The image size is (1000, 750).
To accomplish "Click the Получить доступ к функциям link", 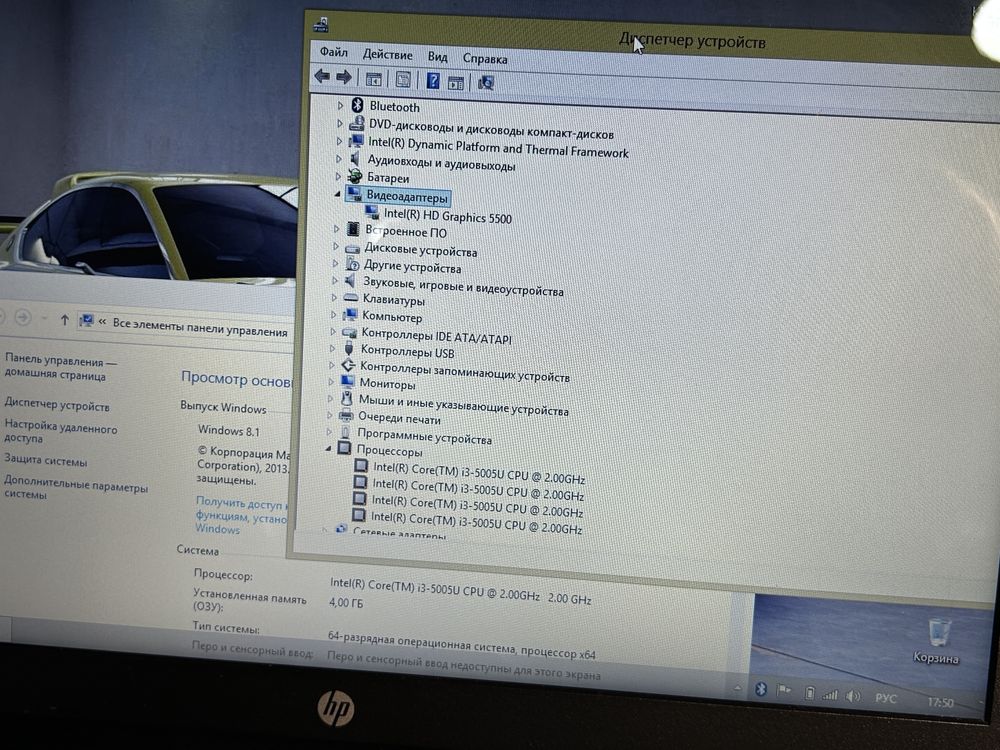I will coord(242,515).
